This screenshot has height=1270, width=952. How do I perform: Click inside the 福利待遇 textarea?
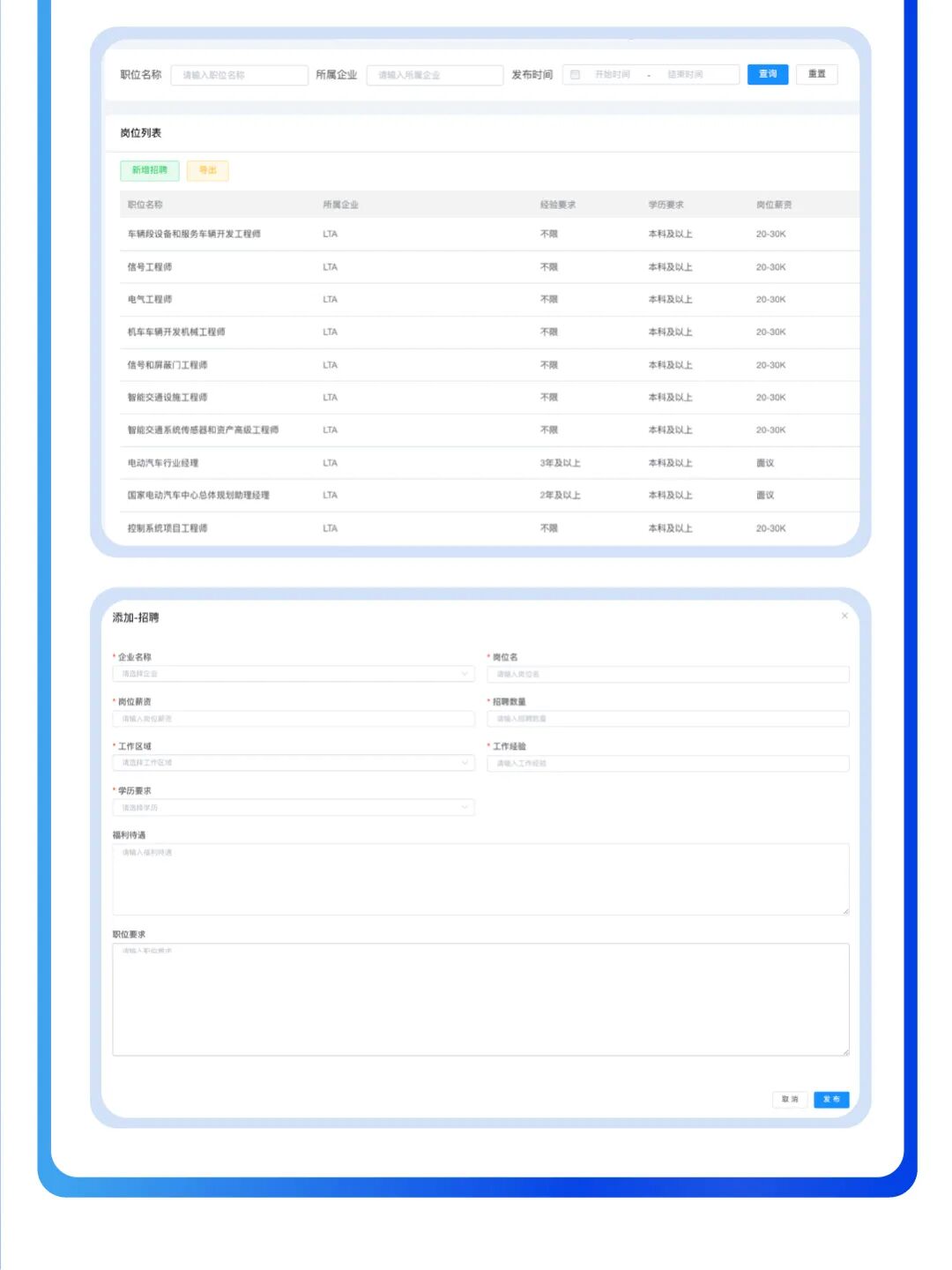(x=481, y=879)
